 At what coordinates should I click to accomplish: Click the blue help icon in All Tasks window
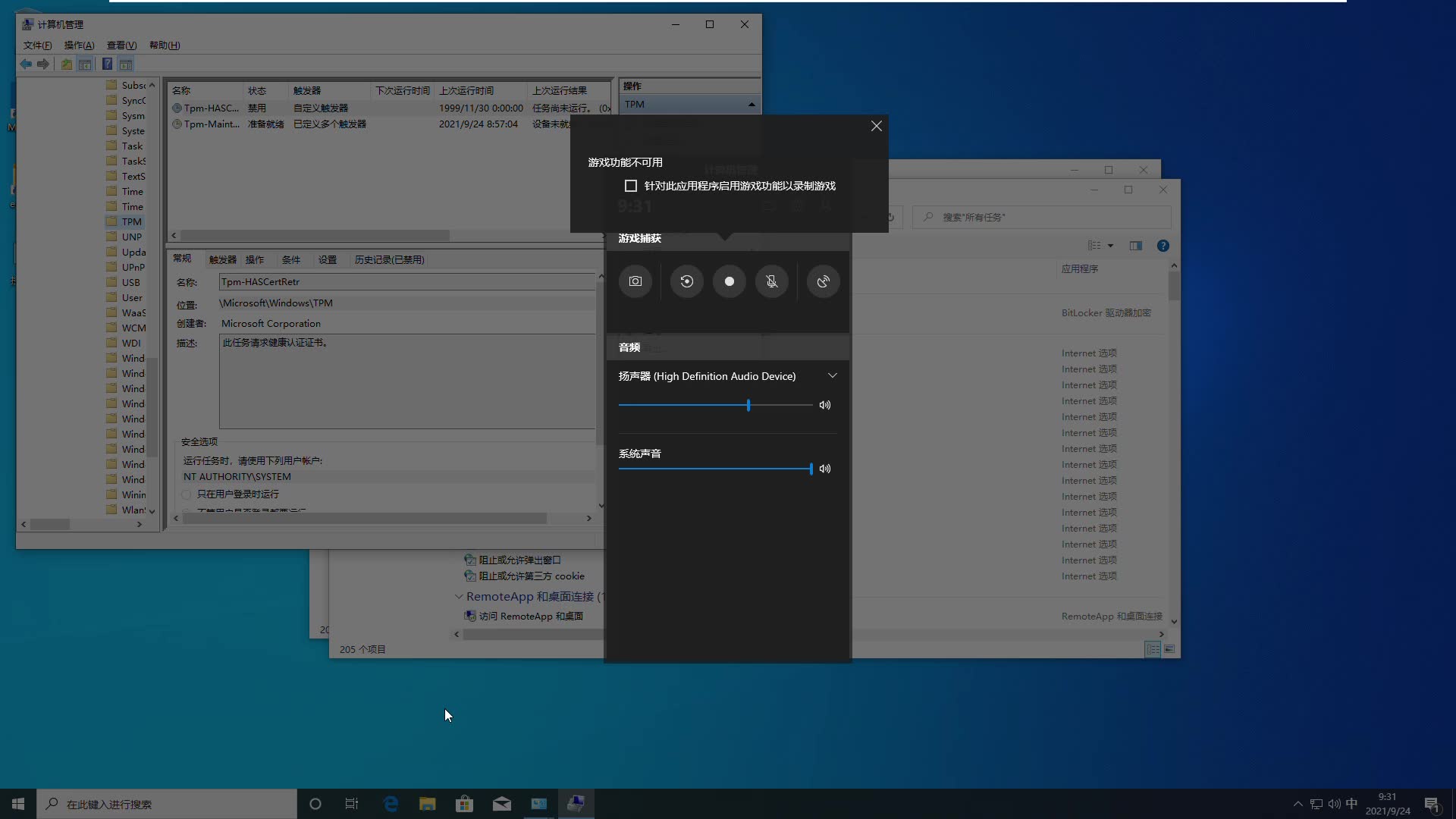click(x=1163, y=246)
